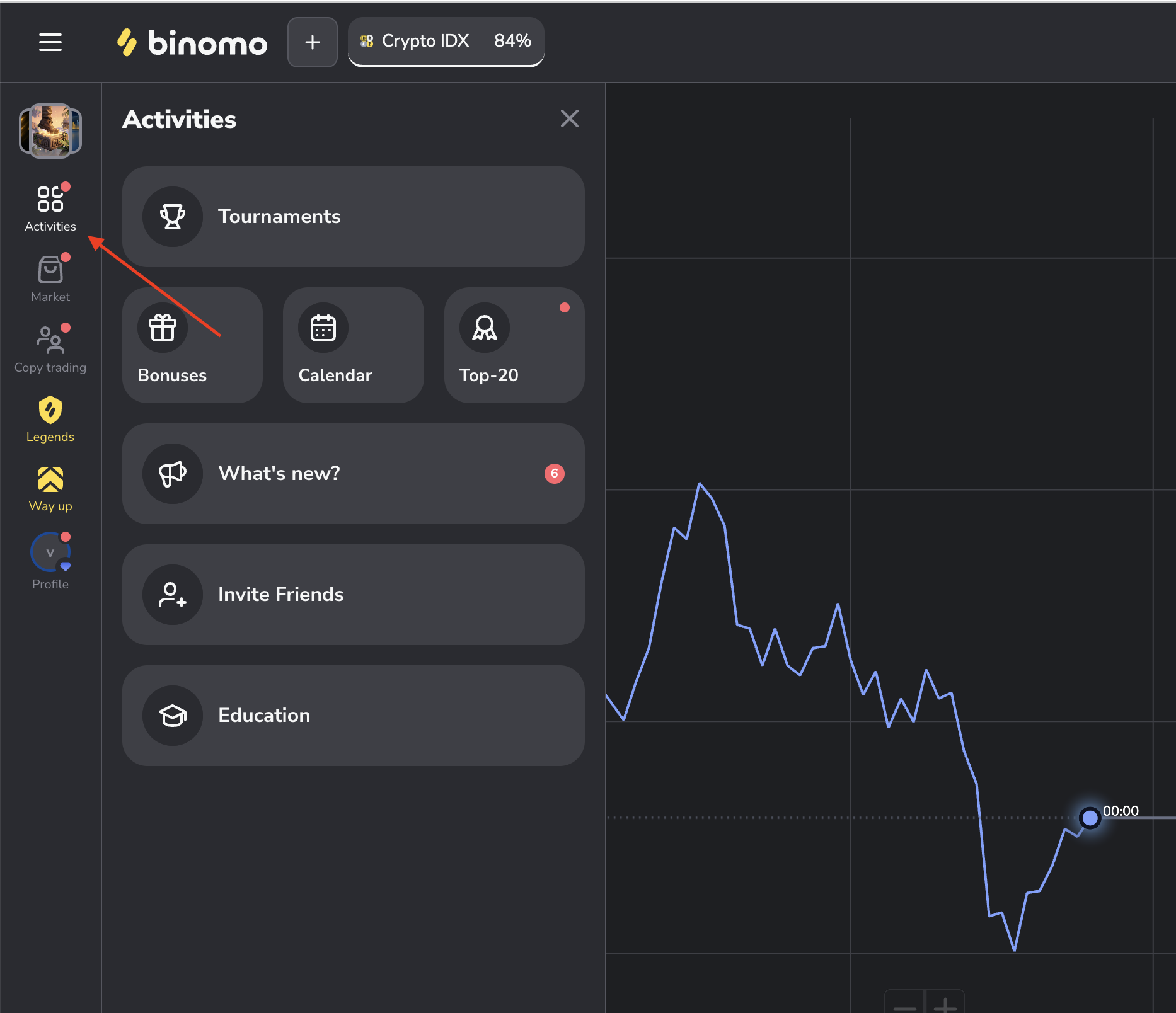
Task: Click the Binomo logo
Action: 192,42
